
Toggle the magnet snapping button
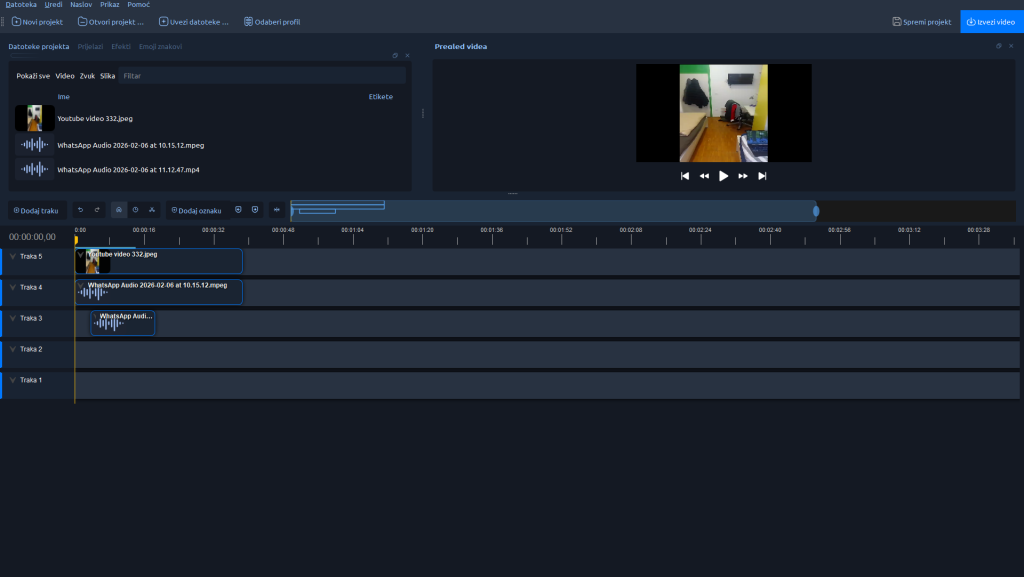[x=119, y=210]
